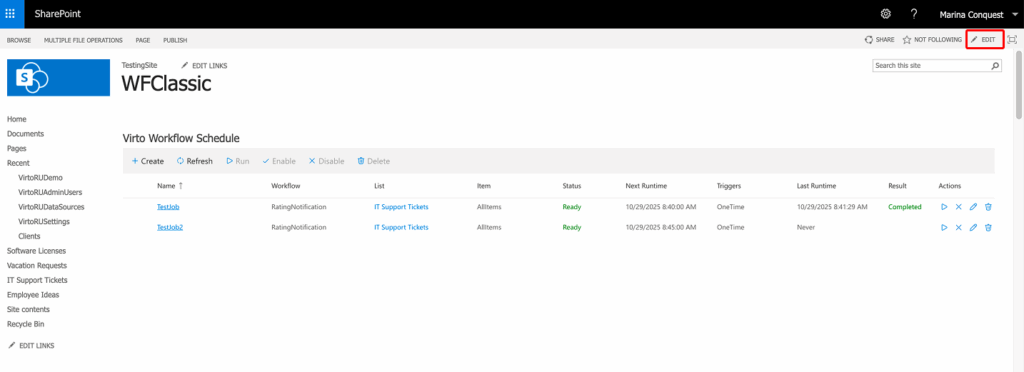Viewport: 1024px width, 372px height.
Task: Click the WFClassic page title
Action: pos(167,84)
